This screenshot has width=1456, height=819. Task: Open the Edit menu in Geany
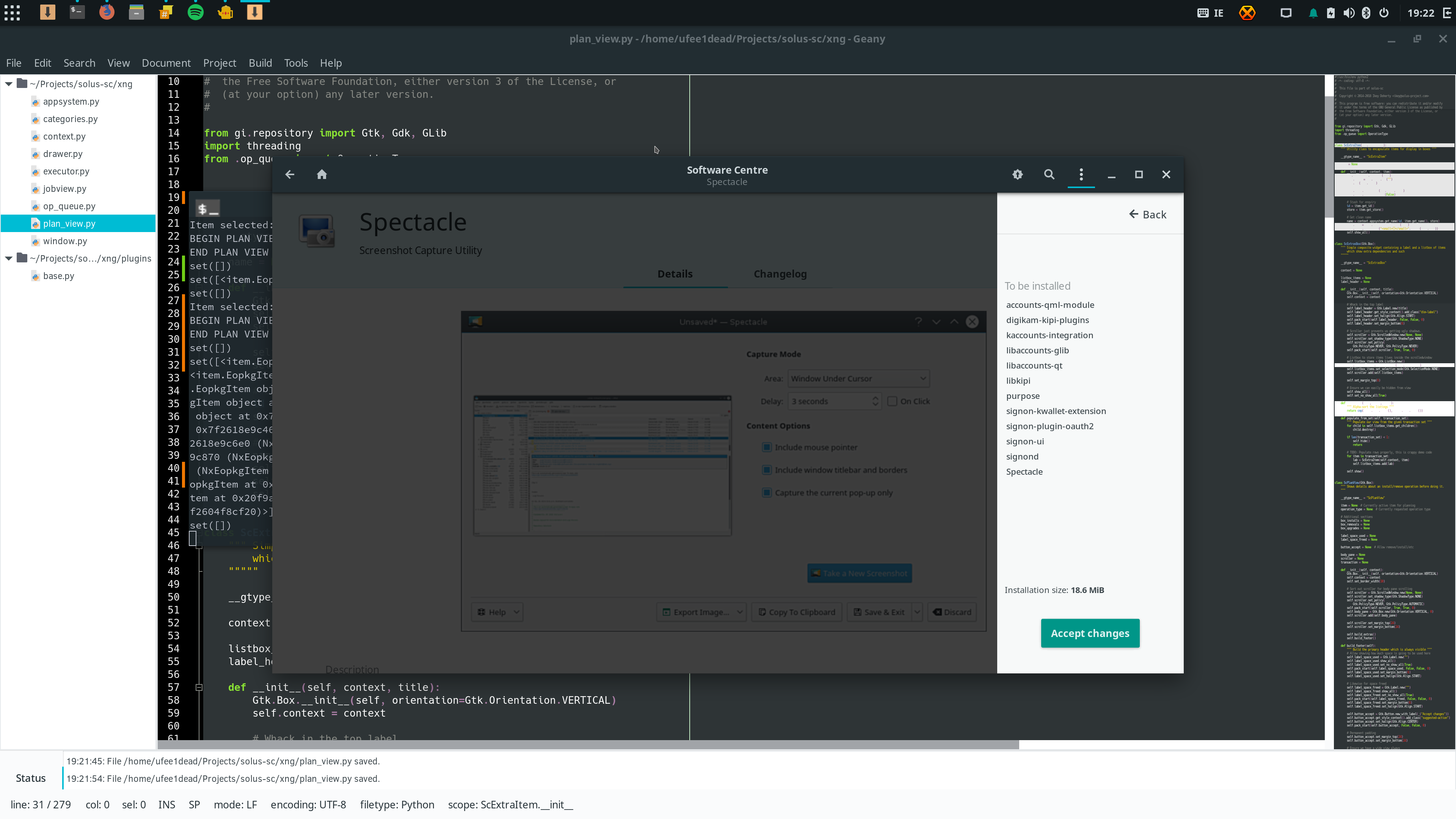pos(42,63)
